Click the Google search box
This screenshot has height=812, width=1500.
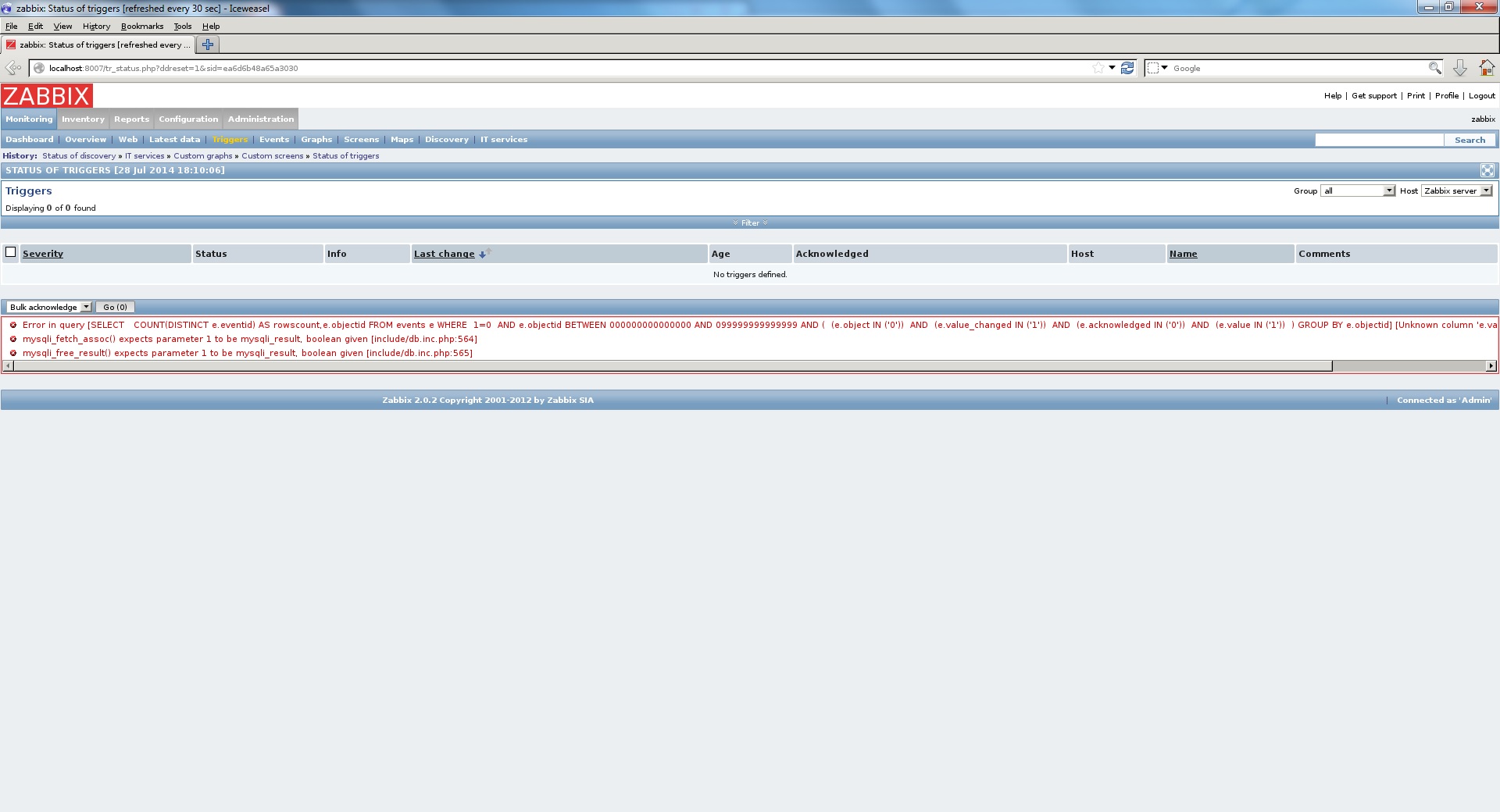(1297, 68)
